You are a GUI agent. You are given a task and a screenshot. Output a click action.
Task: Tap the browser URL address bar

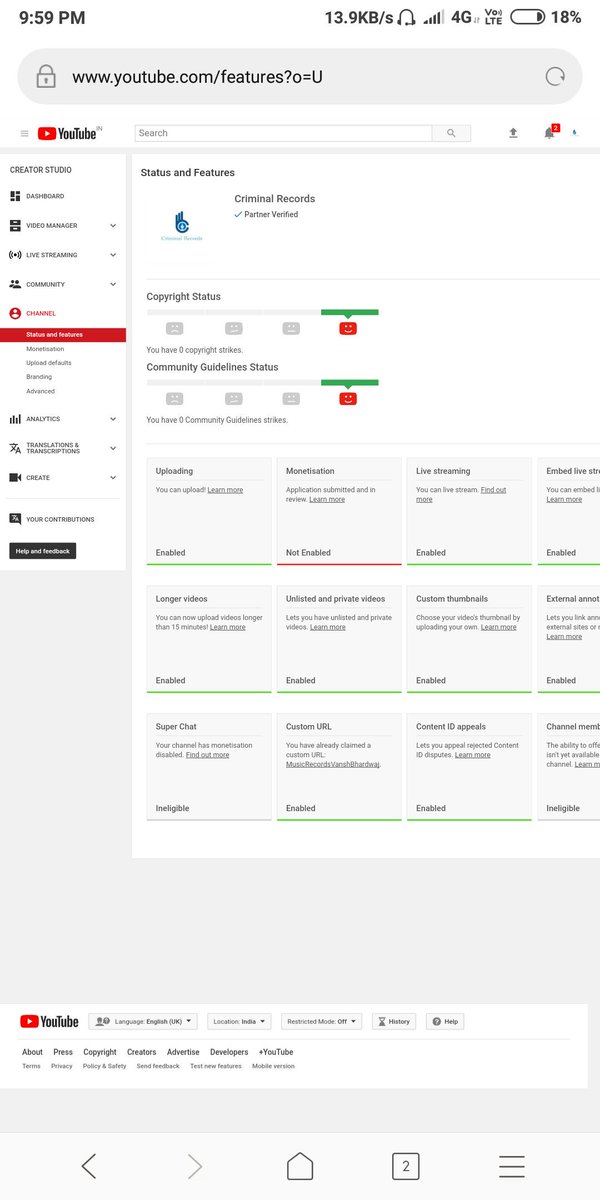point(300,77)
